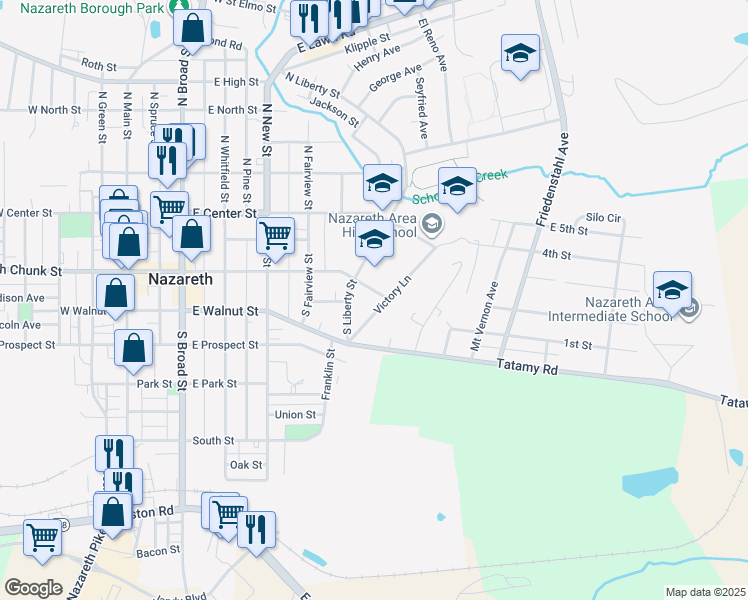The image size is (748, 600).
Task: Select the Roth St label
Action: [99, 64]
